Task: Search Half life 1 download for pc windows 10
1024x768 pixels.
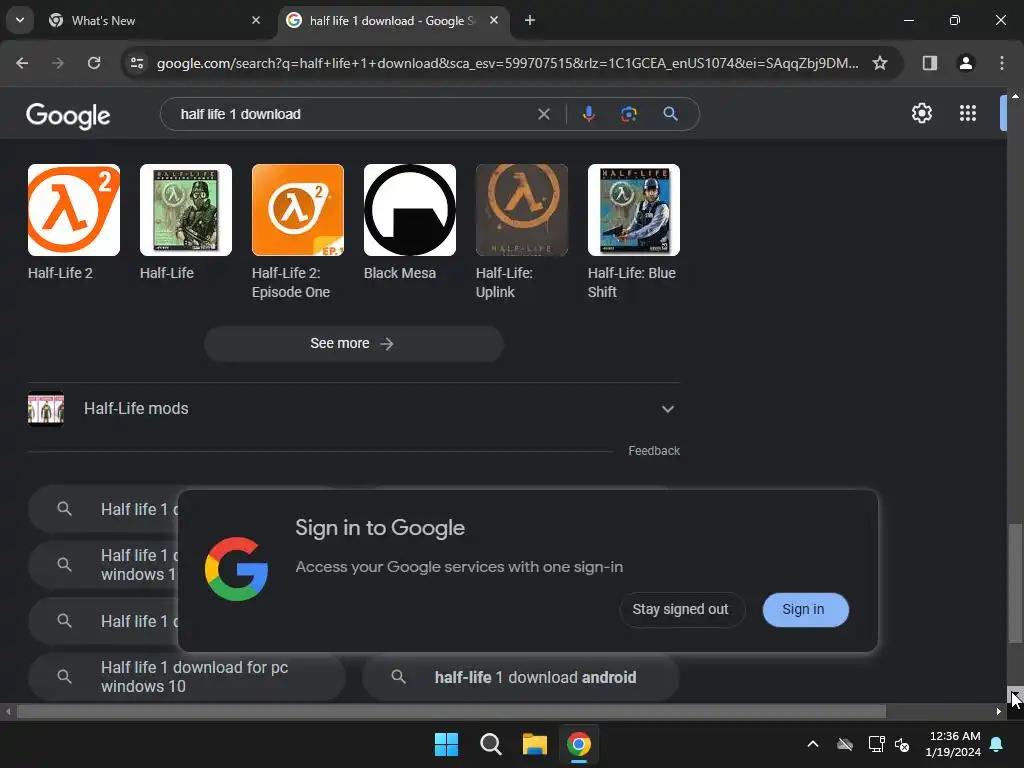Action: click(x=186, y=677)
